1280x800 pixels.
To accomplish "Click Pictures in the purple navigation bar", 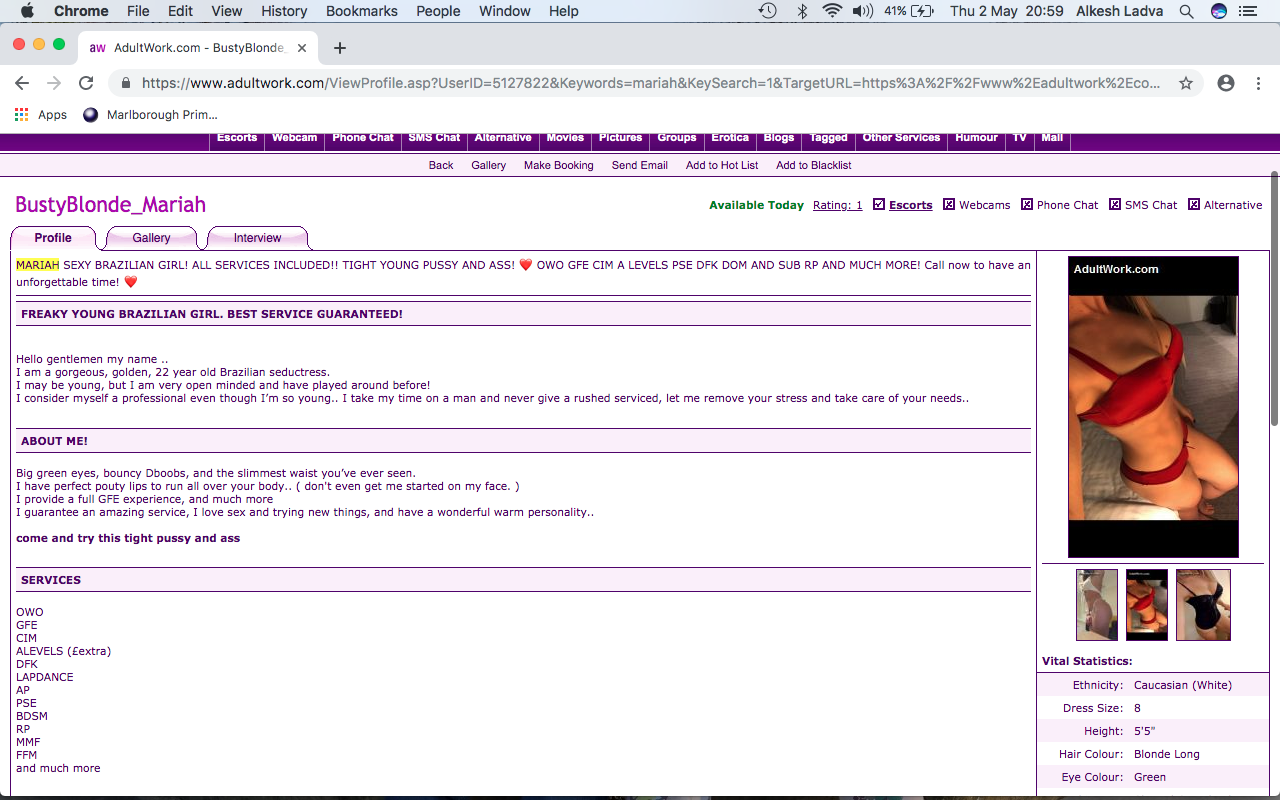I will click(621, 138).
